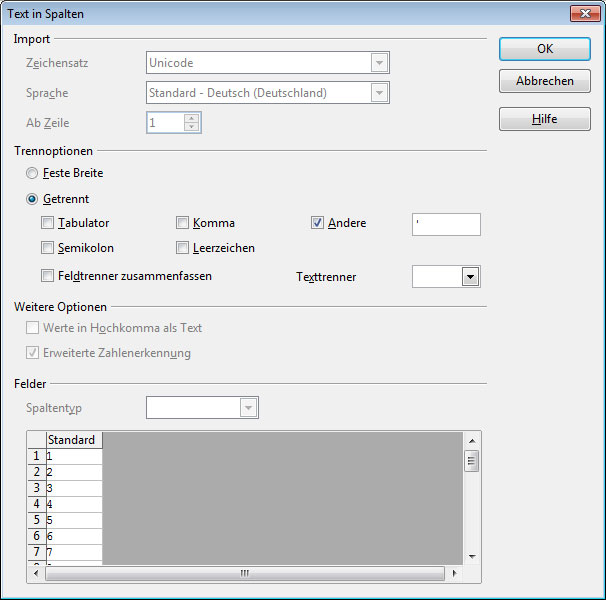Viewport: 606px width, 600px height.
Task: Open Hilfe for this dialog
Action: coord(544,119)
